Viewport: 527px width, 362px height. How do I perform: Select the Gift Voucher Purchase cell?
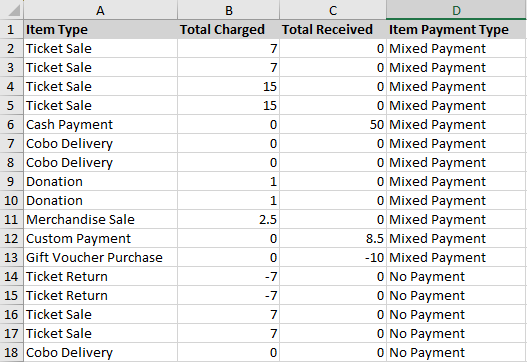(100, 258)
